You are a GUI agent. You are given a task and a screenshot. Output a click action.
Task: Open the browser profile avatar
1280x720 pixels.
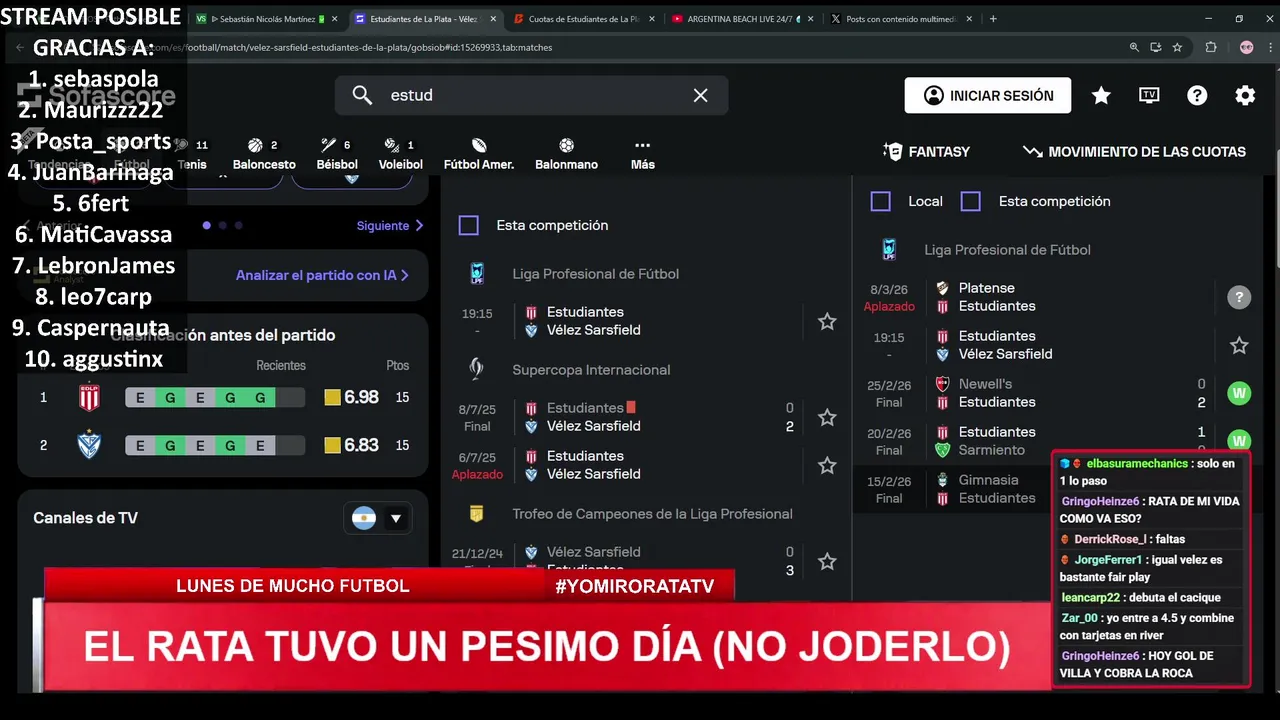point(1246,47)
